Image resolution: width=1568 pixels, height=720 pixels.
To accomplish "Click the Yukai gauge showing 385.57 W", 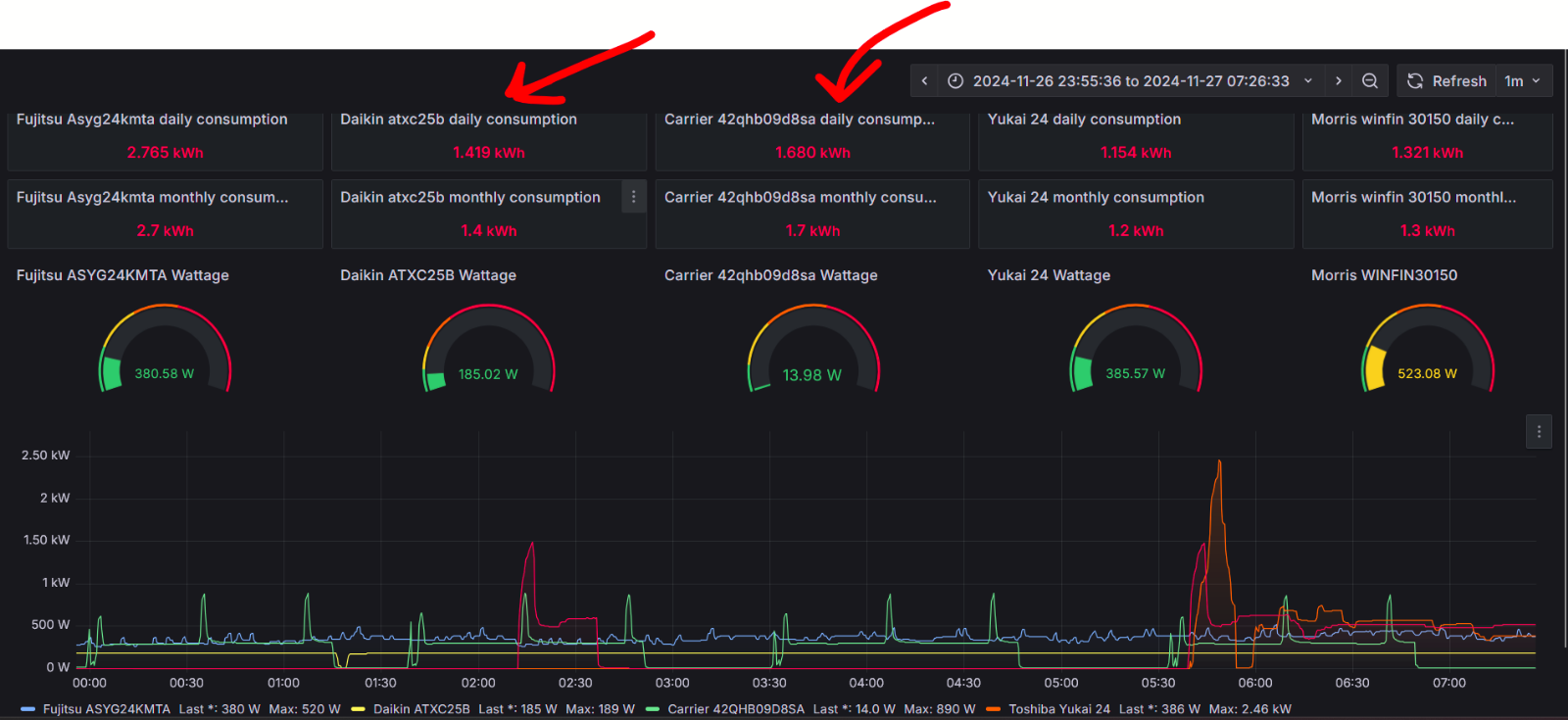I will 1136,348.
